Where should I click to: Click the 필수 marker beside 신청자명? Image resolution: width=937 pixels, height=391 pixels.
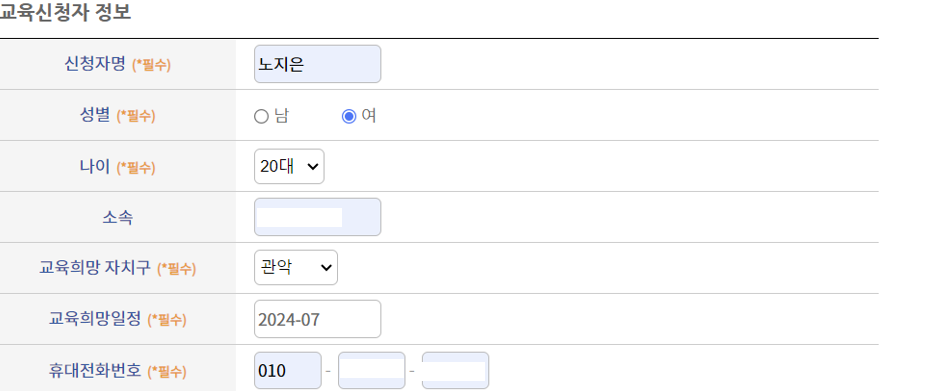pyautogui.click(x=151, y=65)
